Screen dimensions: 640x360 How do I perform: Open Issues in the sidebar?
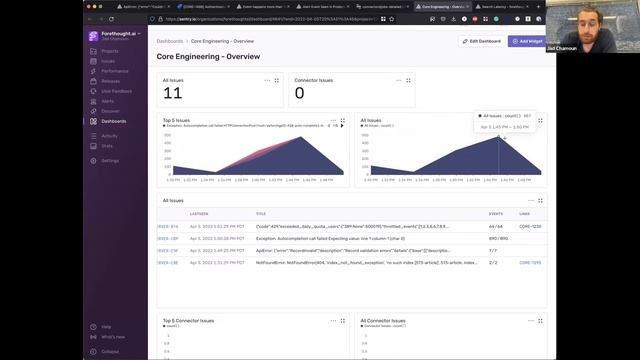108,61
